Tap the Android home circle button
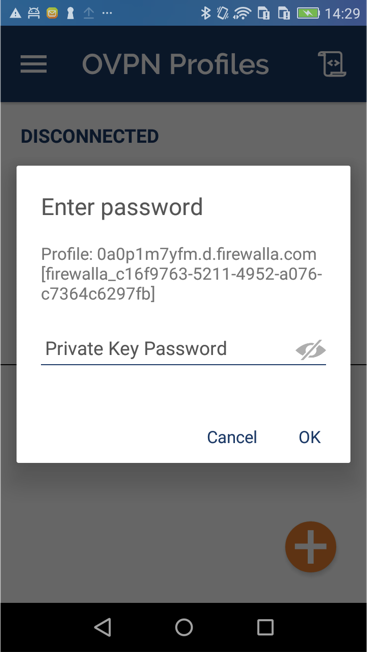 click(x=184, y=627)
